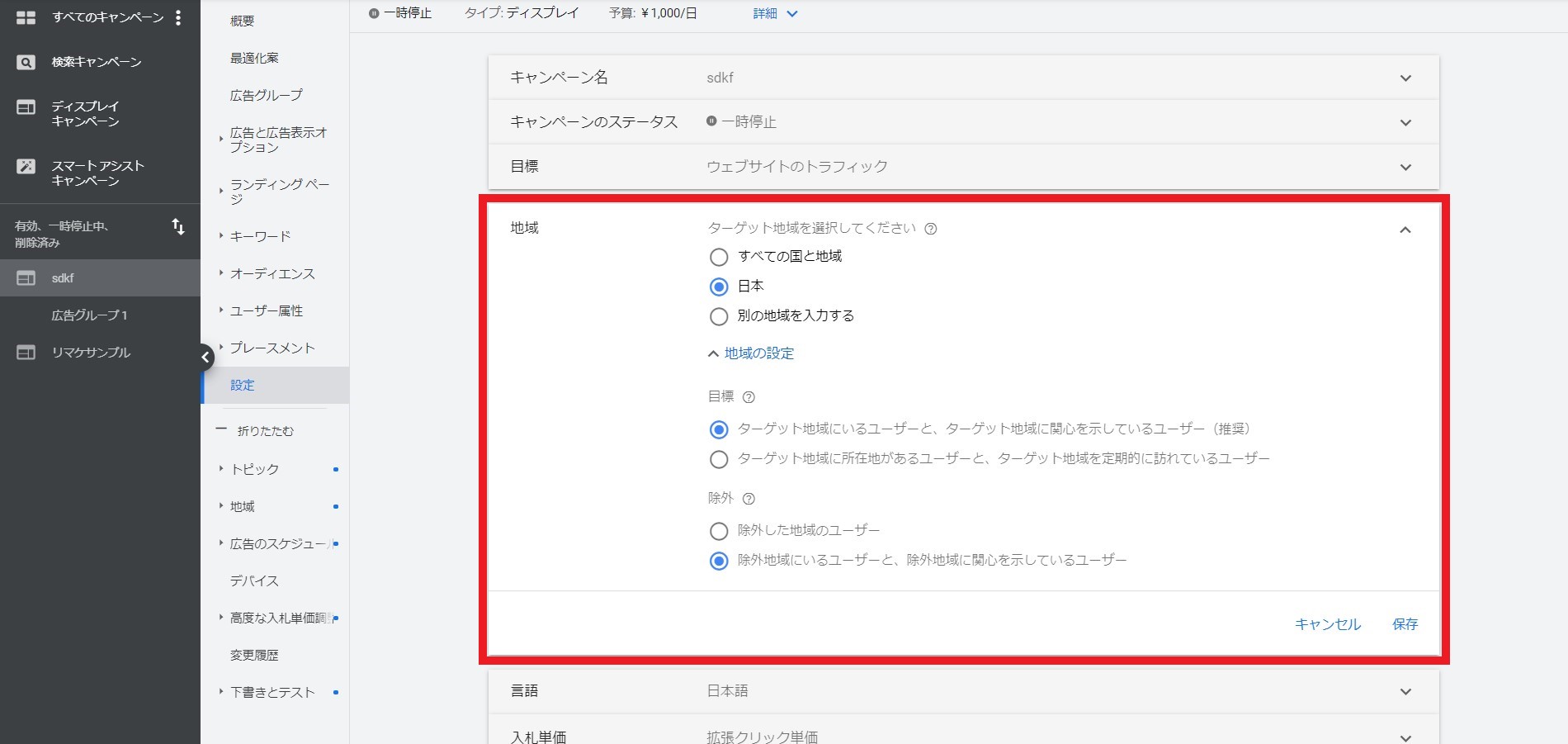Image resolution: width=1568 pixels, height=744 pixels.
Task: Open the 最適化案 menu item
Action: 254,58
